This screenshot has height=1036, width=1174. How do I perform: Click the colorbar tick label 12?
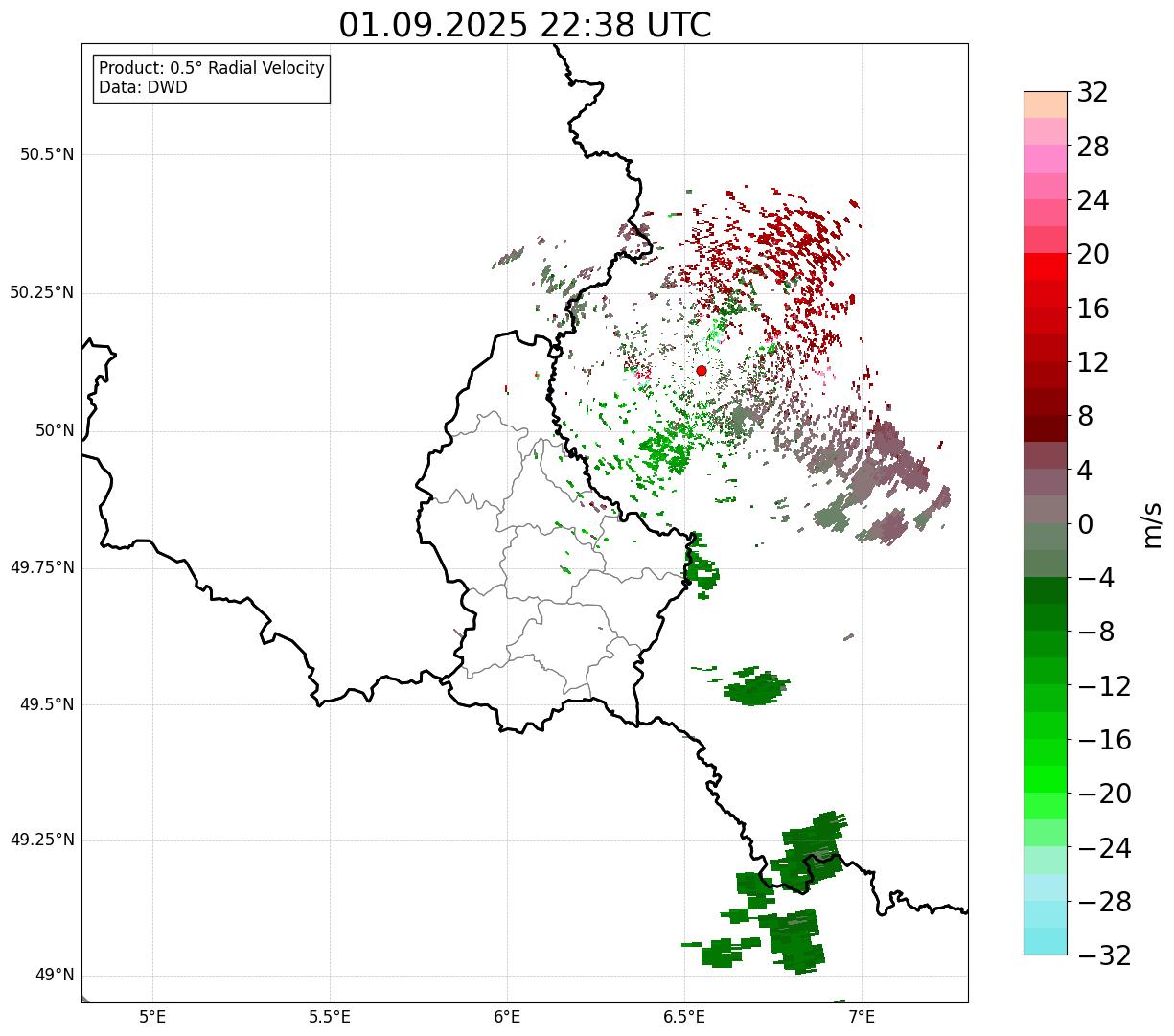point(1093,362)
